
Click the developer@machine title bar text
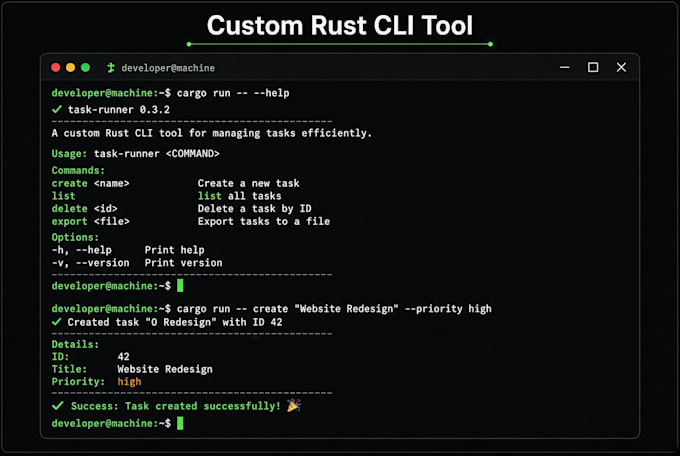point(168,68)
